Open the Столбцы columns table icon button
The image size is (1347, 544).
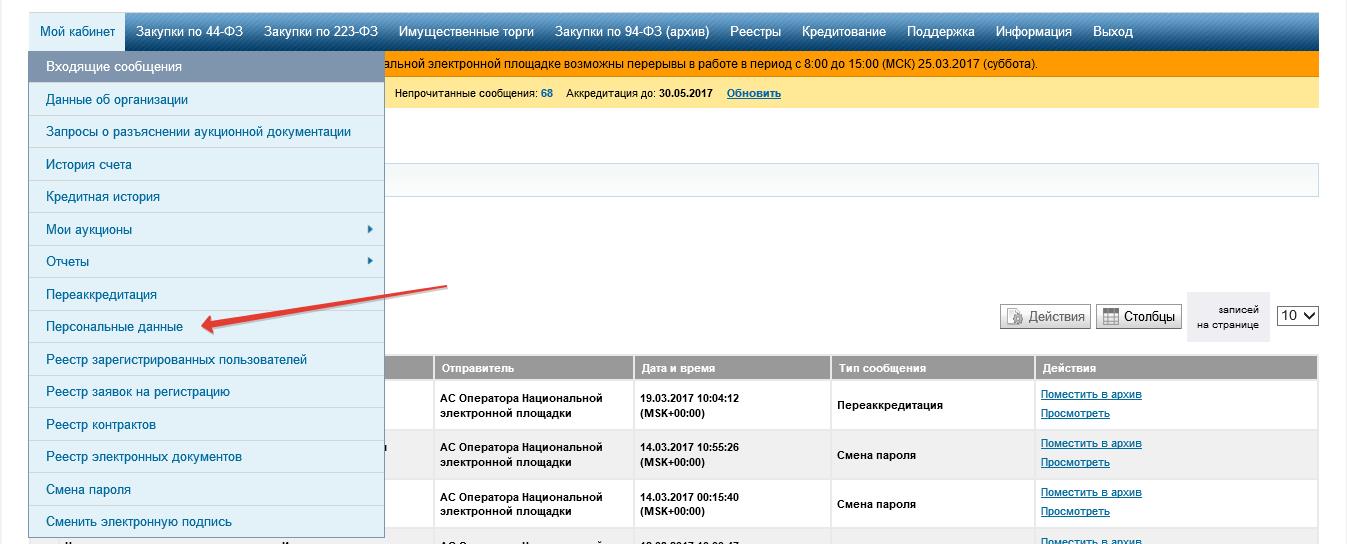pyautogui.click(x=1138, y=316)
